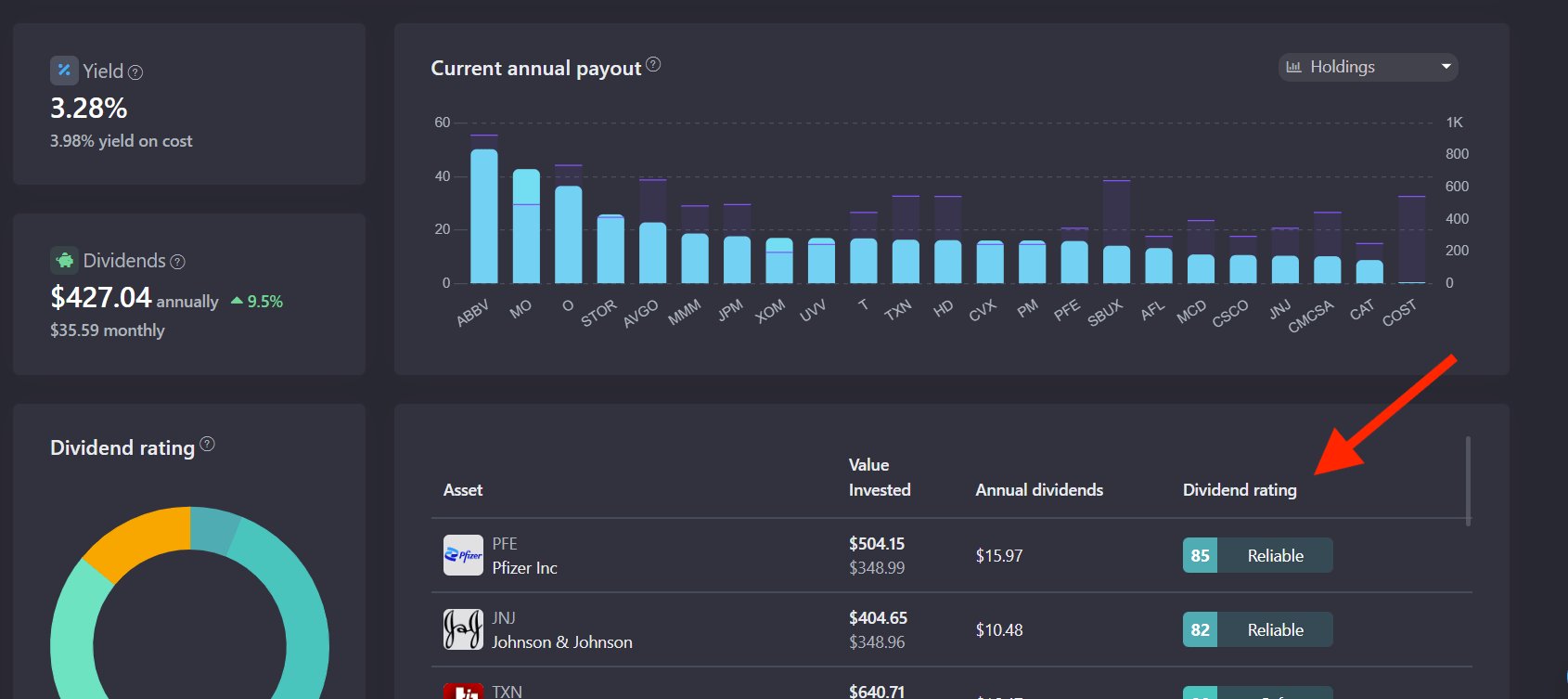
Task: Click the JPM label on chart axis
Action: 730,310
